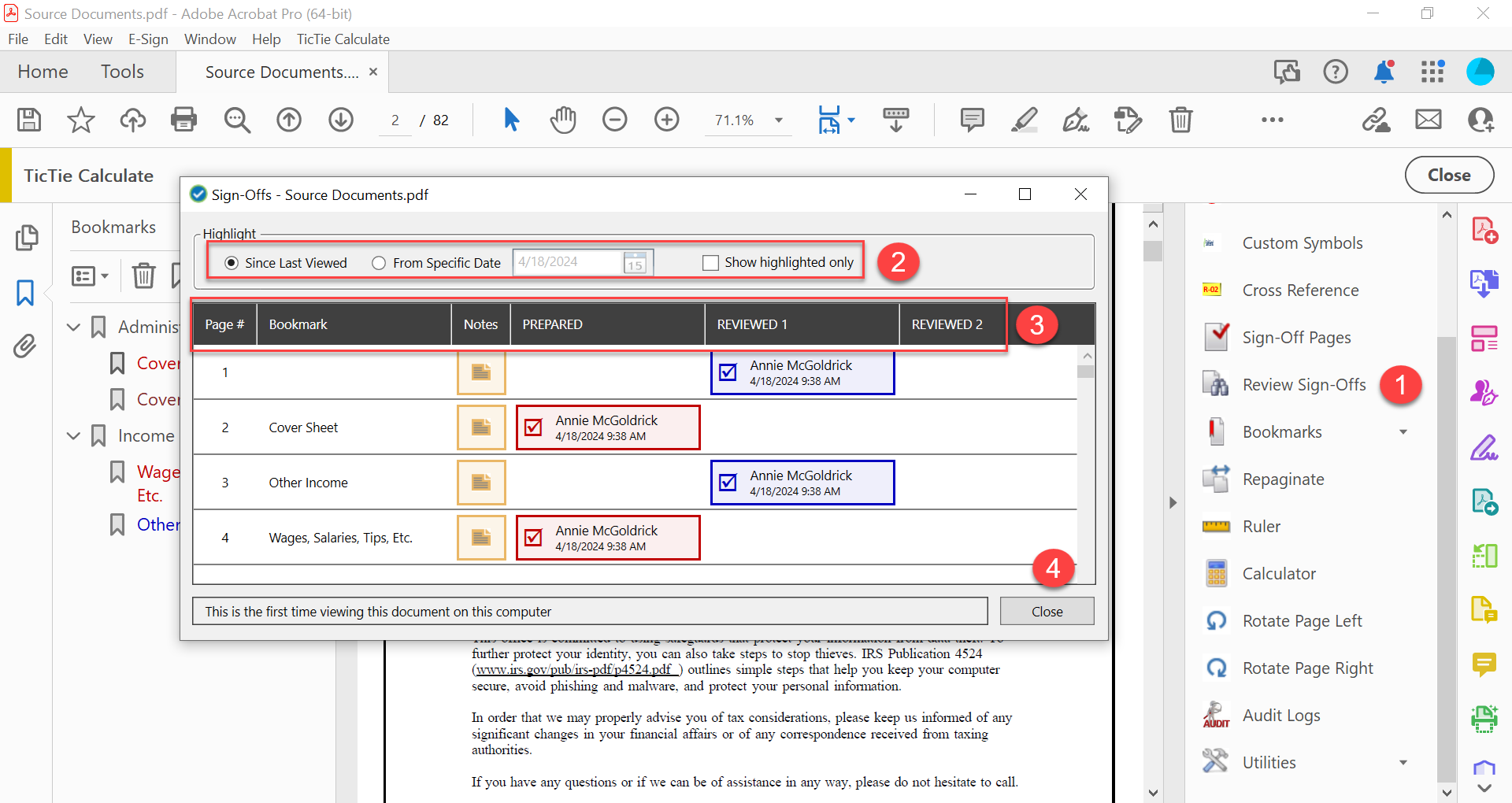The width and height of the screenshot is (1512, 803).
Task: Toggle Other Income Reviewed 1 checkbox
Action: click(728, 483)
